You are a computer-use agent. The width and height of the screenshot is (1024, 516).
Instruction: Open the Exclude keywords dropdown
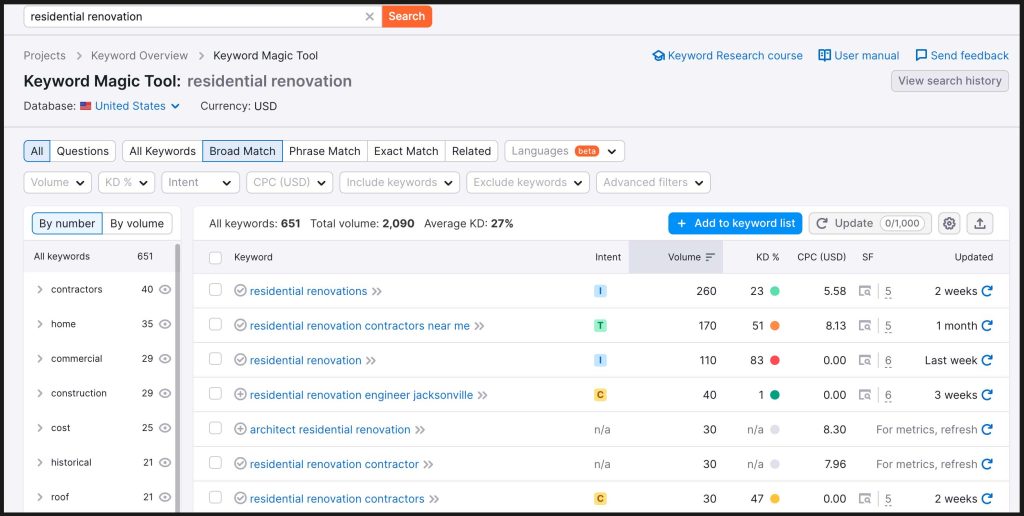click(528, 183)
